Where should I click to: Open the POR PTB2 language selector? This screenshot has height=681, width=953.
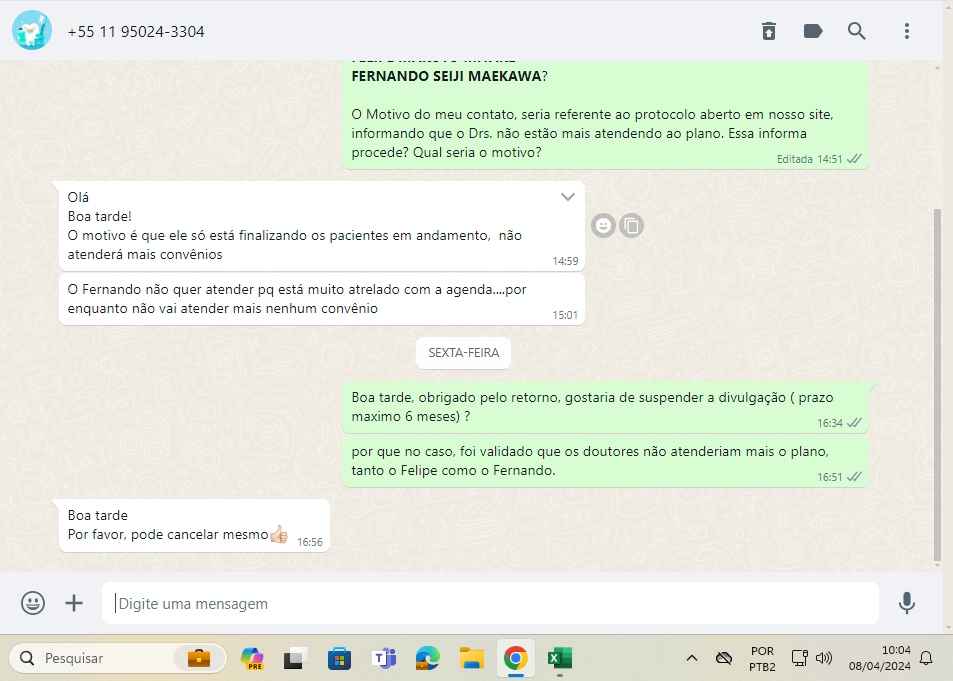pos(762,658)
